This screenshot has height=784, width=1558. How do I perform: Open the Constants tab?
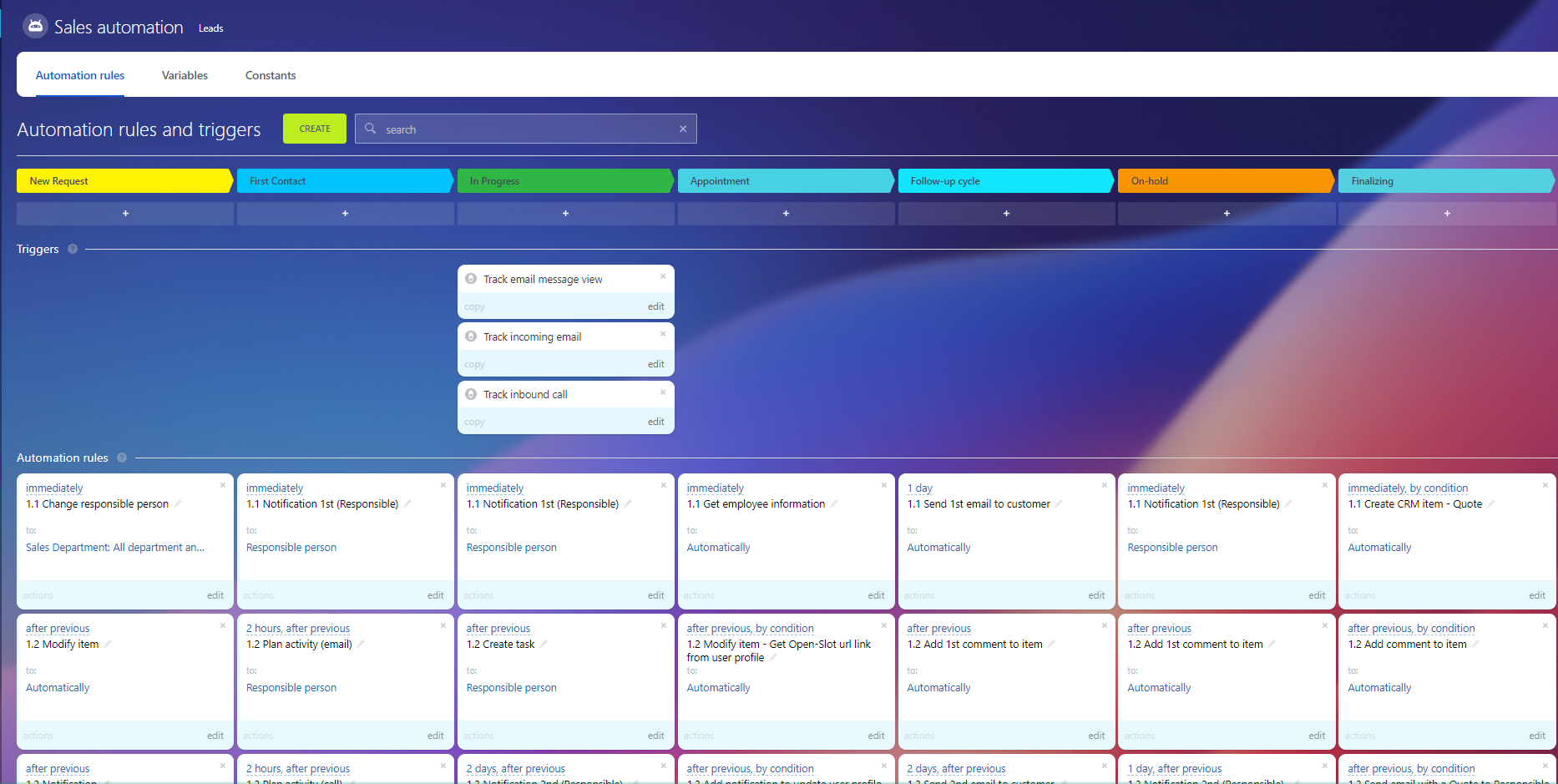(x=271, y=75)
